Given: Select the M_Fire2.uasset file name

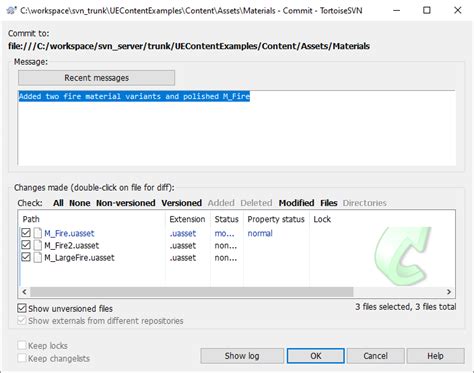Looking at the screenshot, I should pyautogui.click(x=72, y=246).
